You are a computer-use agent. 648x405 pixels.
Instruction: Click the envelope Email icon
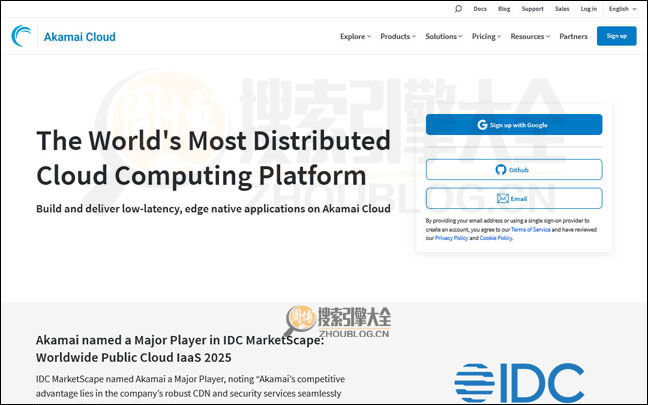(503, 198)
